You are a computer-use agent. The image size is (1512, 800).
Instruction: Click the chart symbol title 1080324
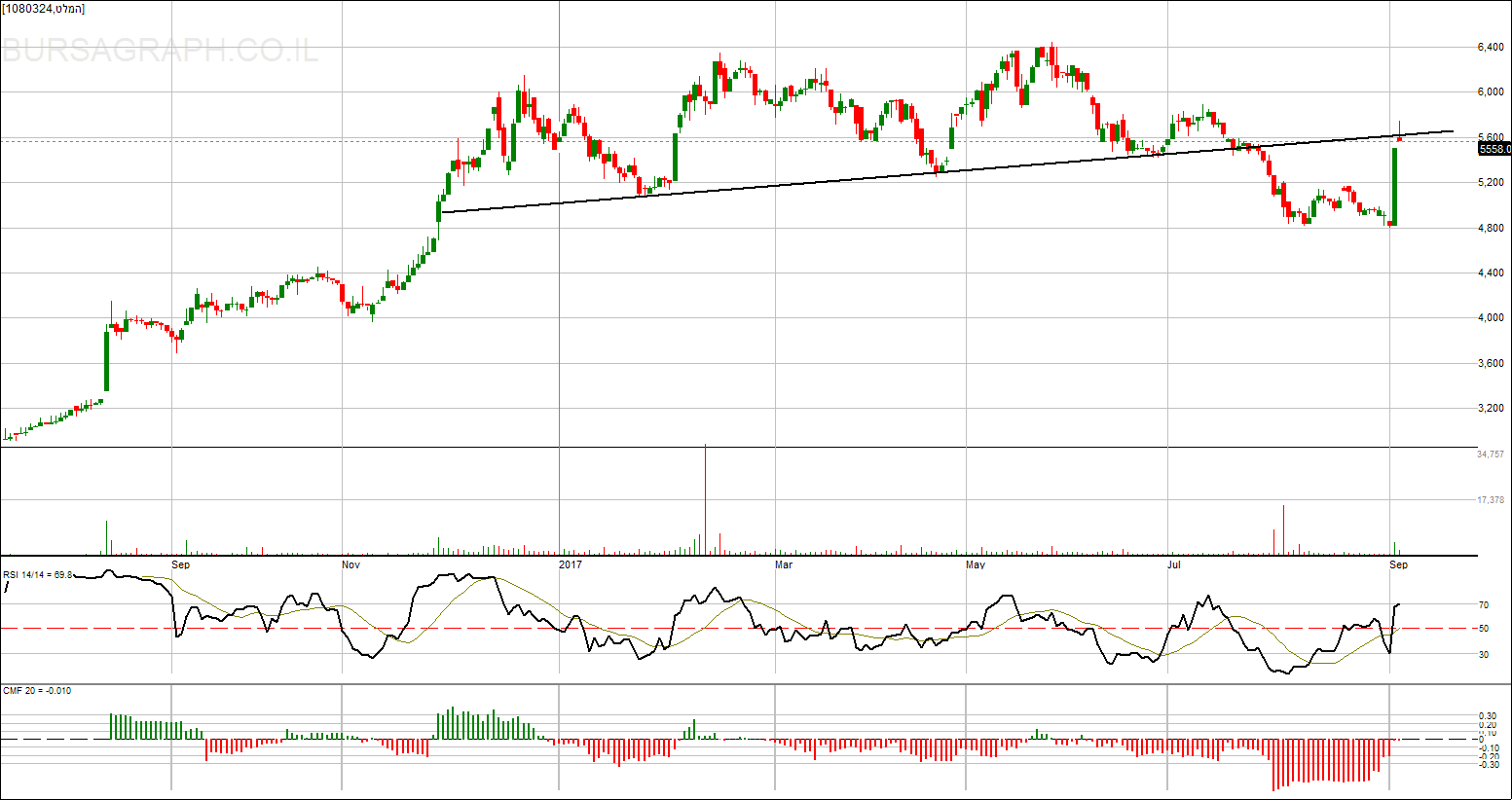click(44, 9)
